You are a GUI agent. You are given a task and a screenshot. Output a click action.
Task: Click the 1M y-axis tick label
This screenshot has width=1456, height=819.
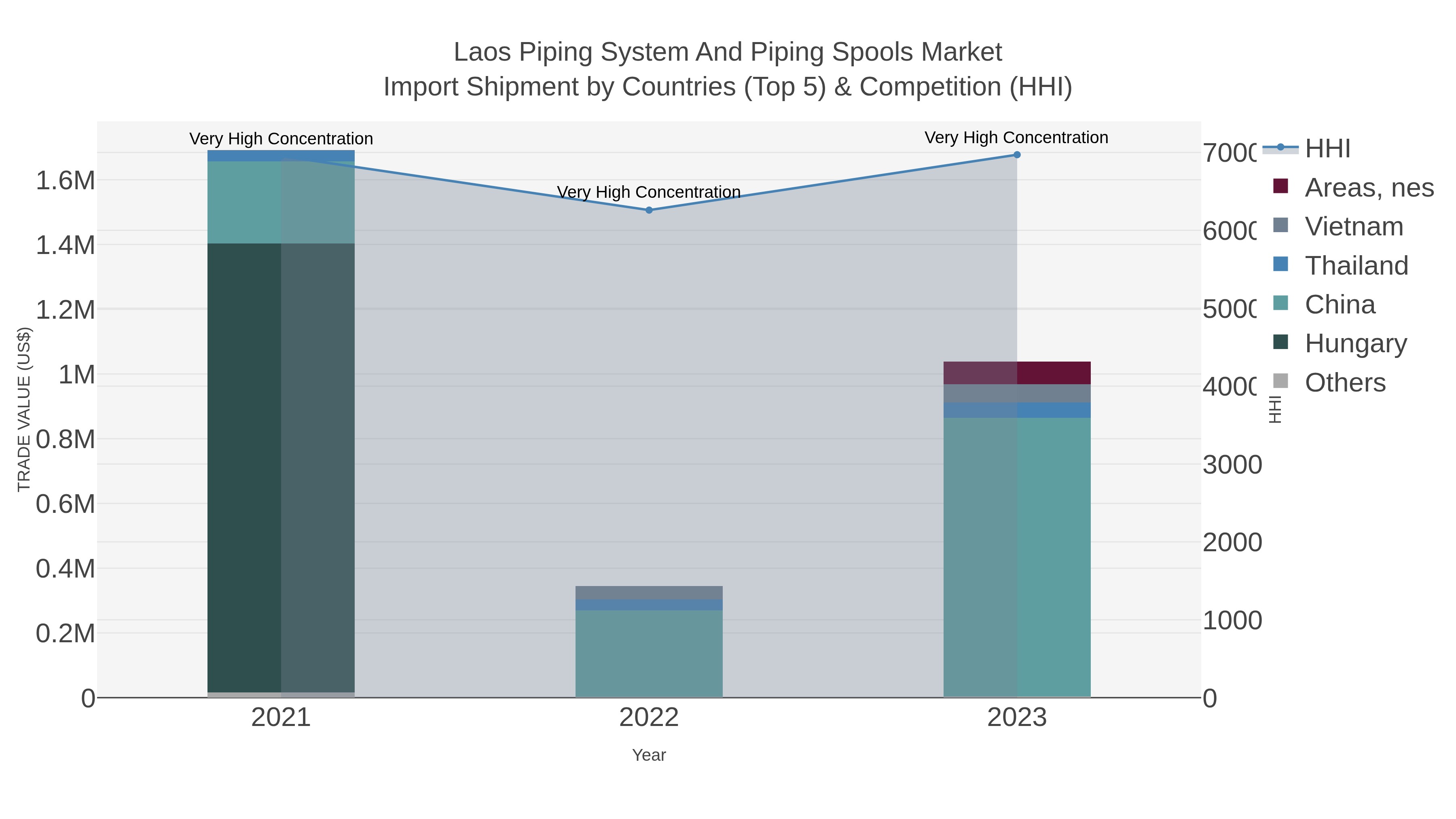tap(77, 374)
